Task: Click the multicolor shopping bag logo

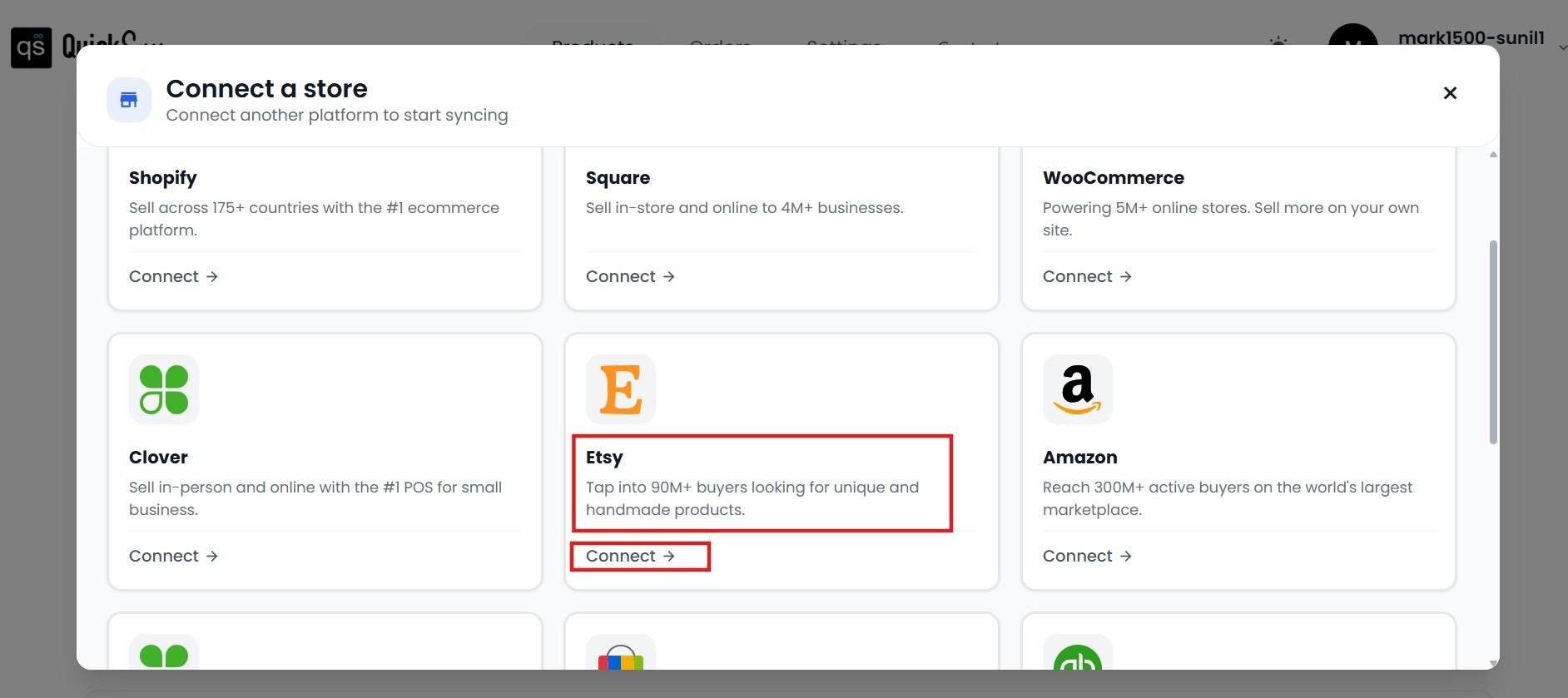Action: (x=621, y=652)
